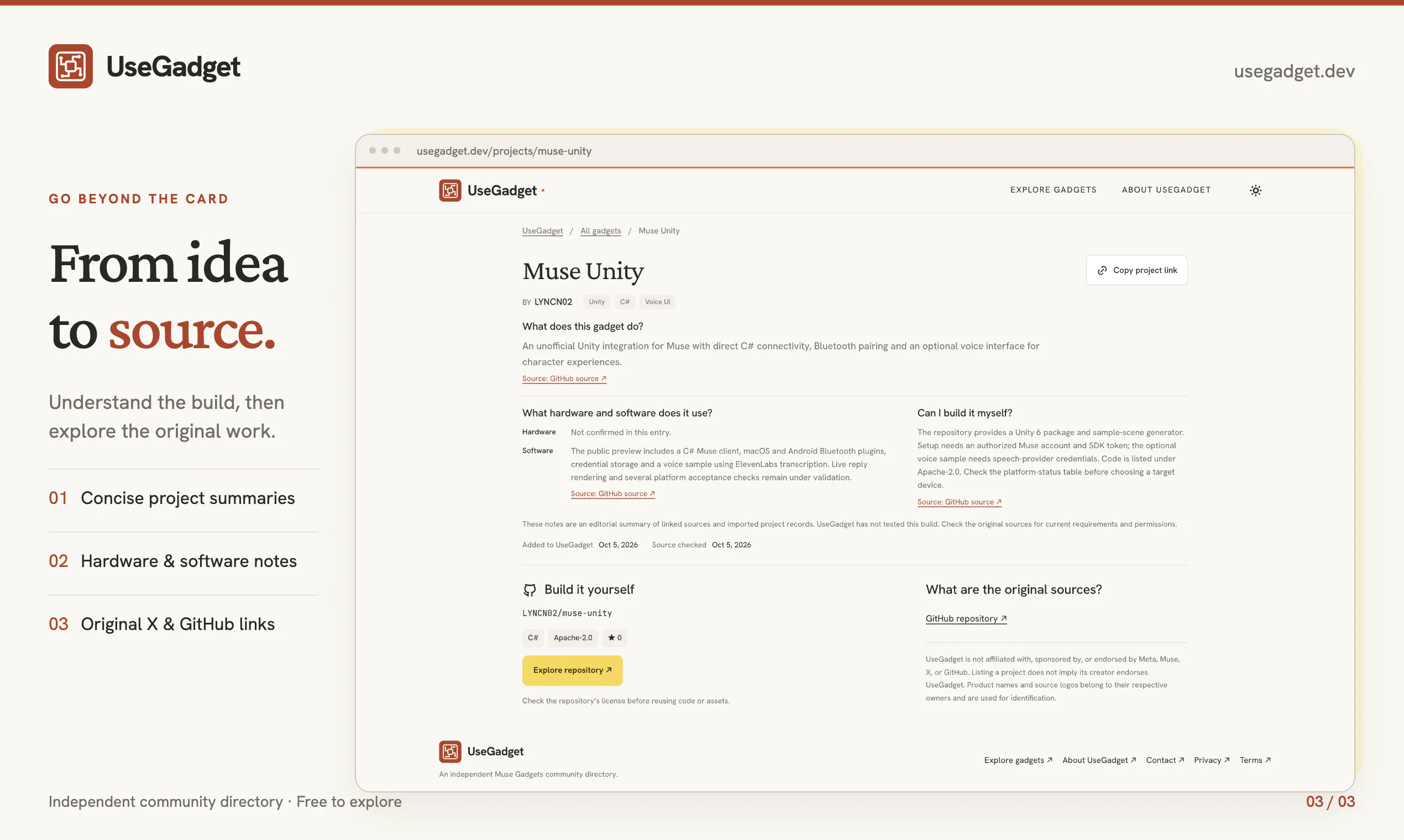This screenshot has width=1404, height=840.
Task: Click the Voice UI tag
Action: tap(657, 302)
